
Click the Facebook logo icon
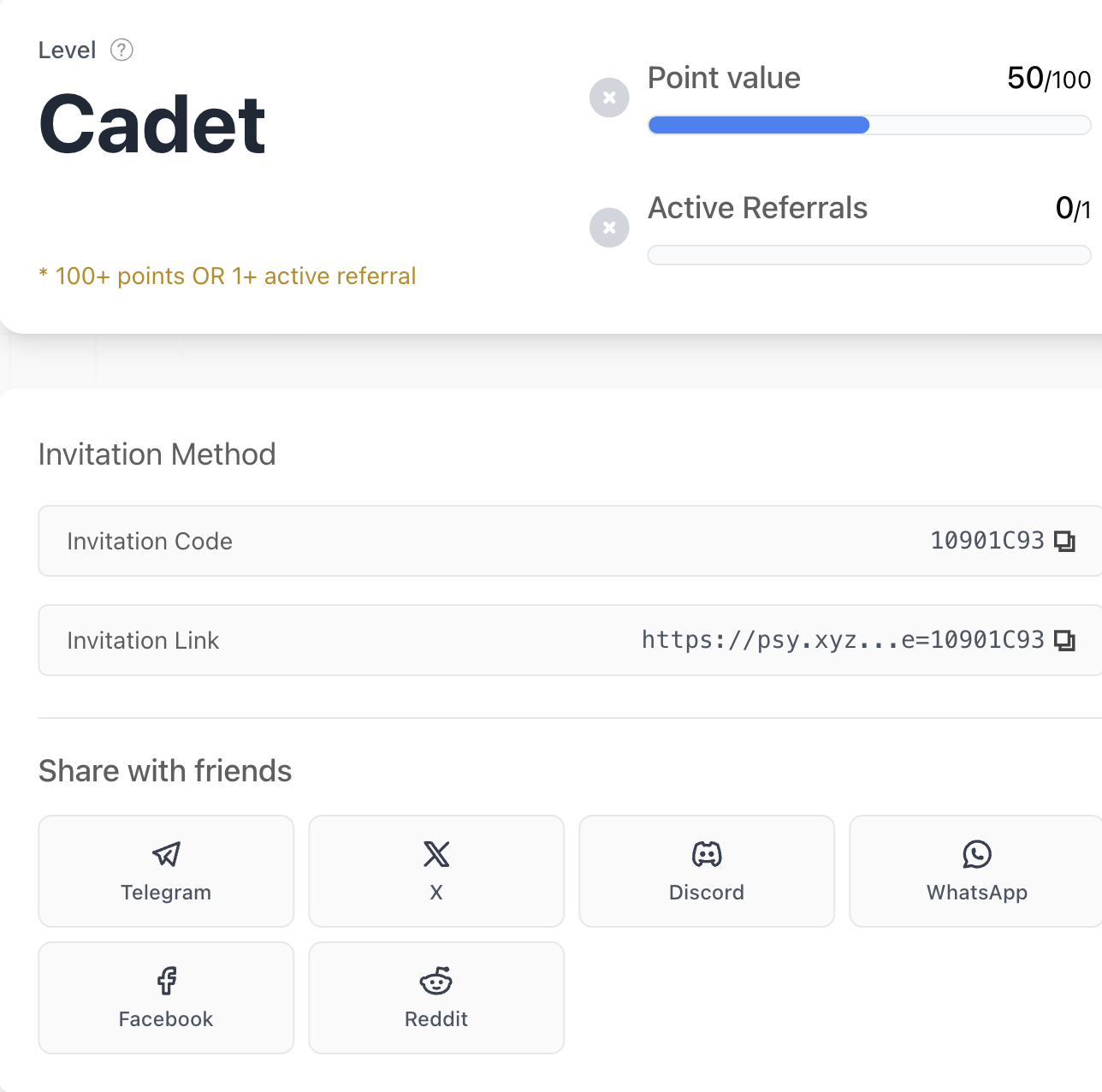(166, 981)
